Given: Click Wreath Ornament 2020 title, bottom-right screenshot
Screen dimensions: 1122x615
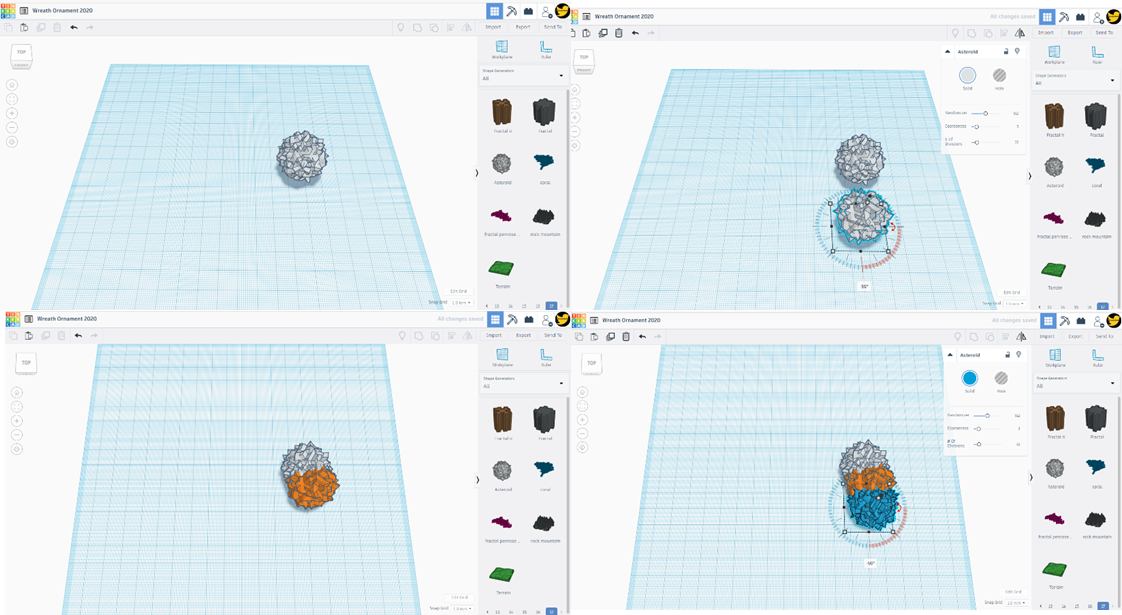Looking at the screenshot, I should 630,320.
